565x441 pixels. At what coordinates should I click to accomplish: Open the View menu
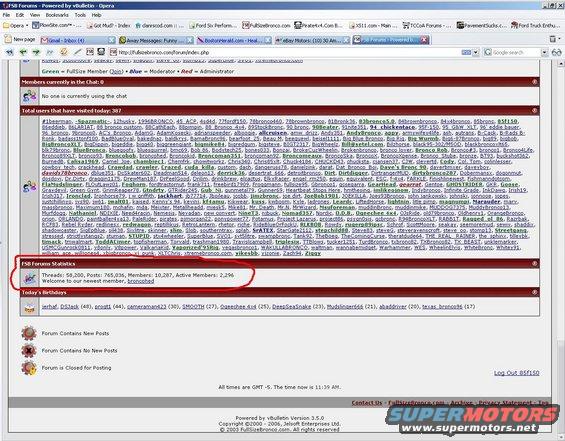tap(35, 15)
